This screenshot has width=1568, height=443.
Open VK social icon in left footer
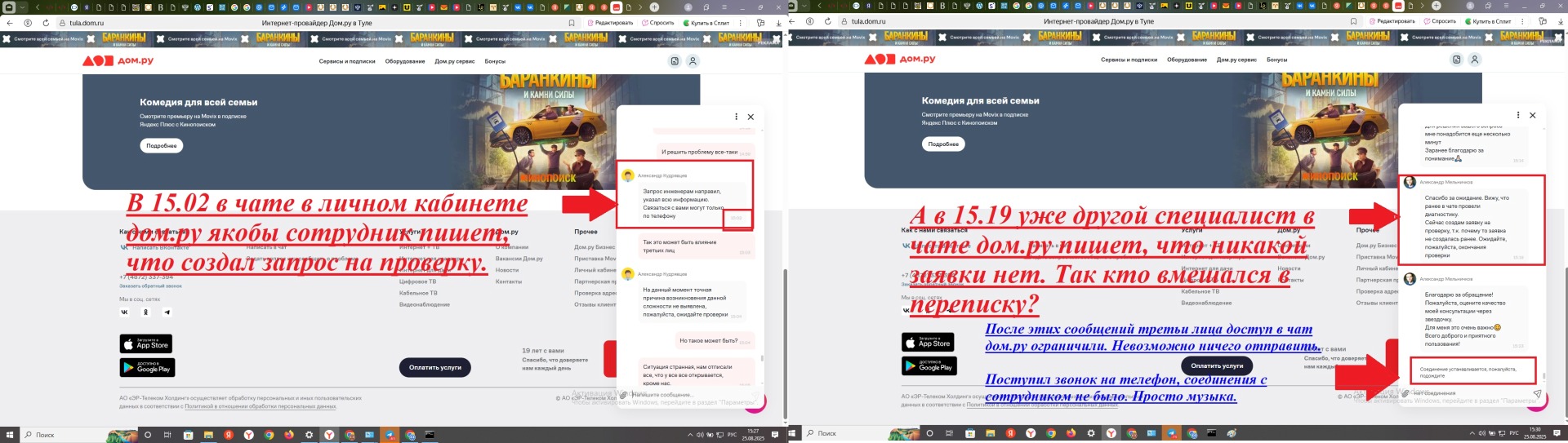coord(125,312)
